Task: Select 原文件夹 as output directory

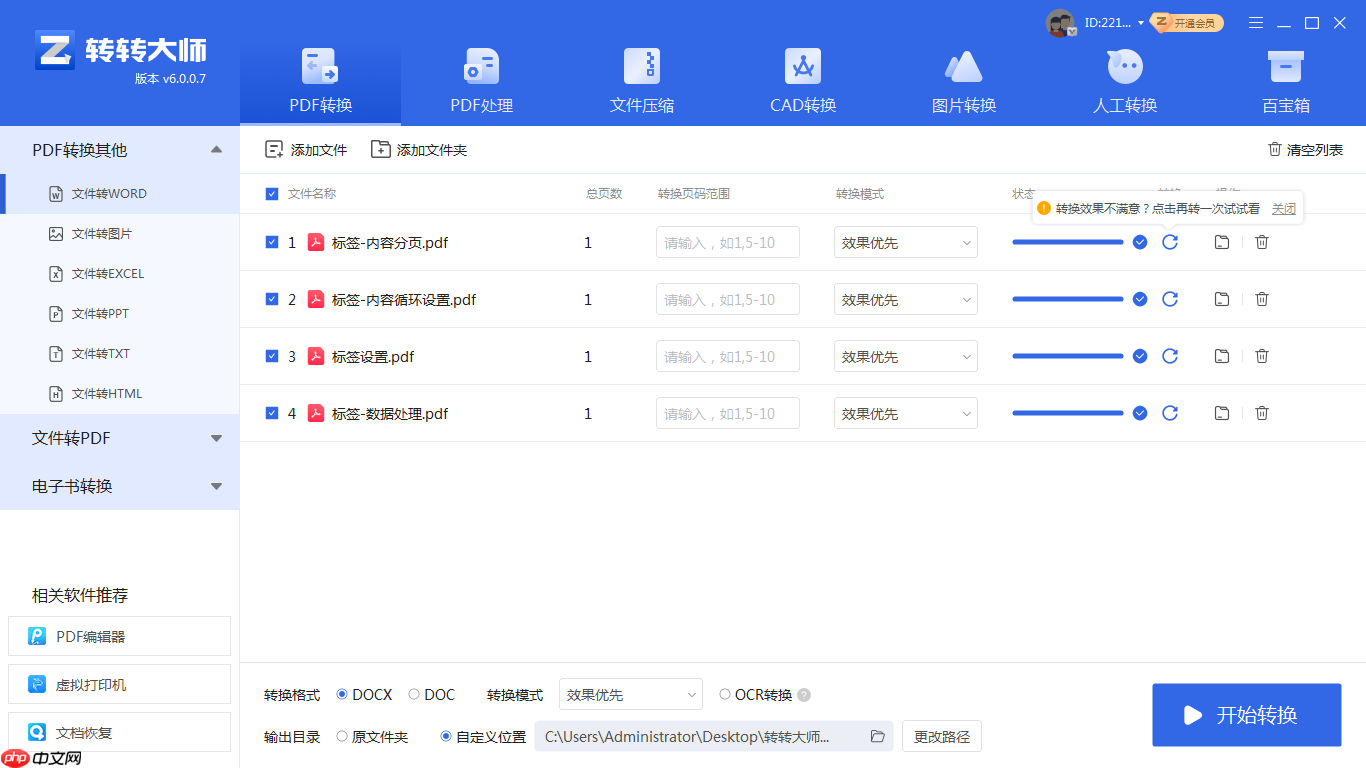Action: point(342,737)
